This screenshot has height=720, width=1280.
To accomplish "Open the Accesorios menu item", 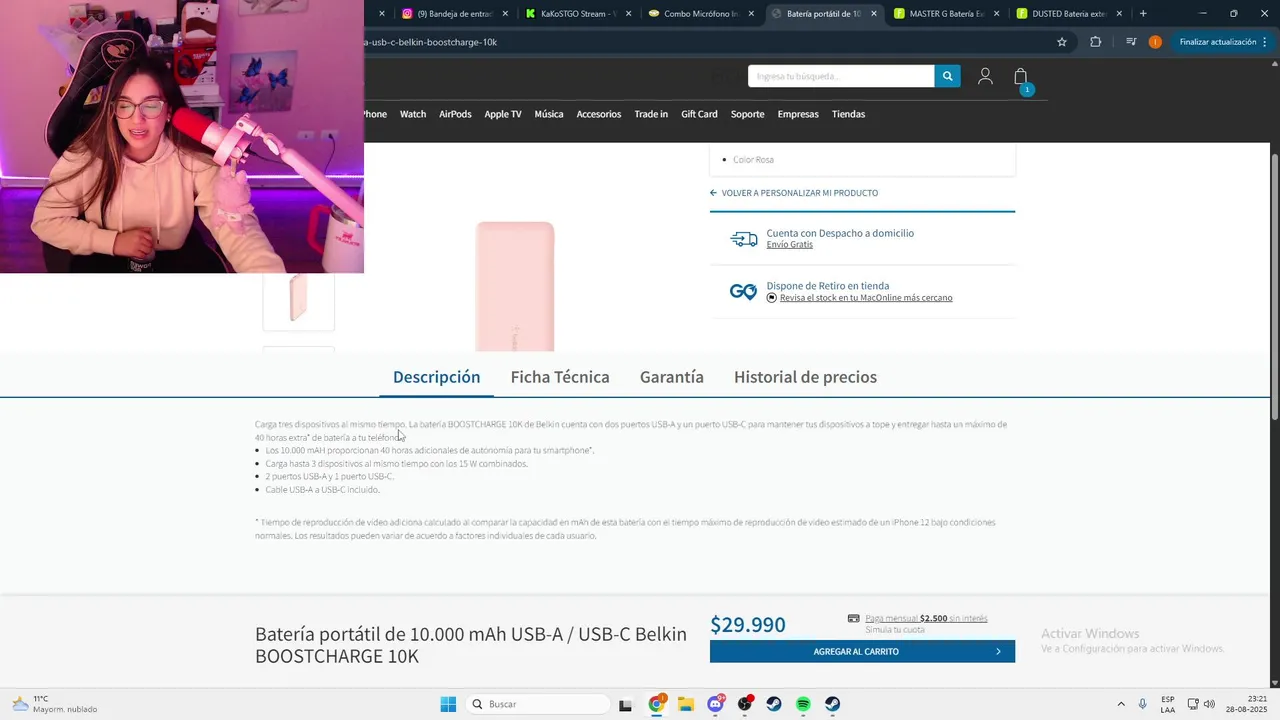I will pyautogui.click(x=599, y=114).
